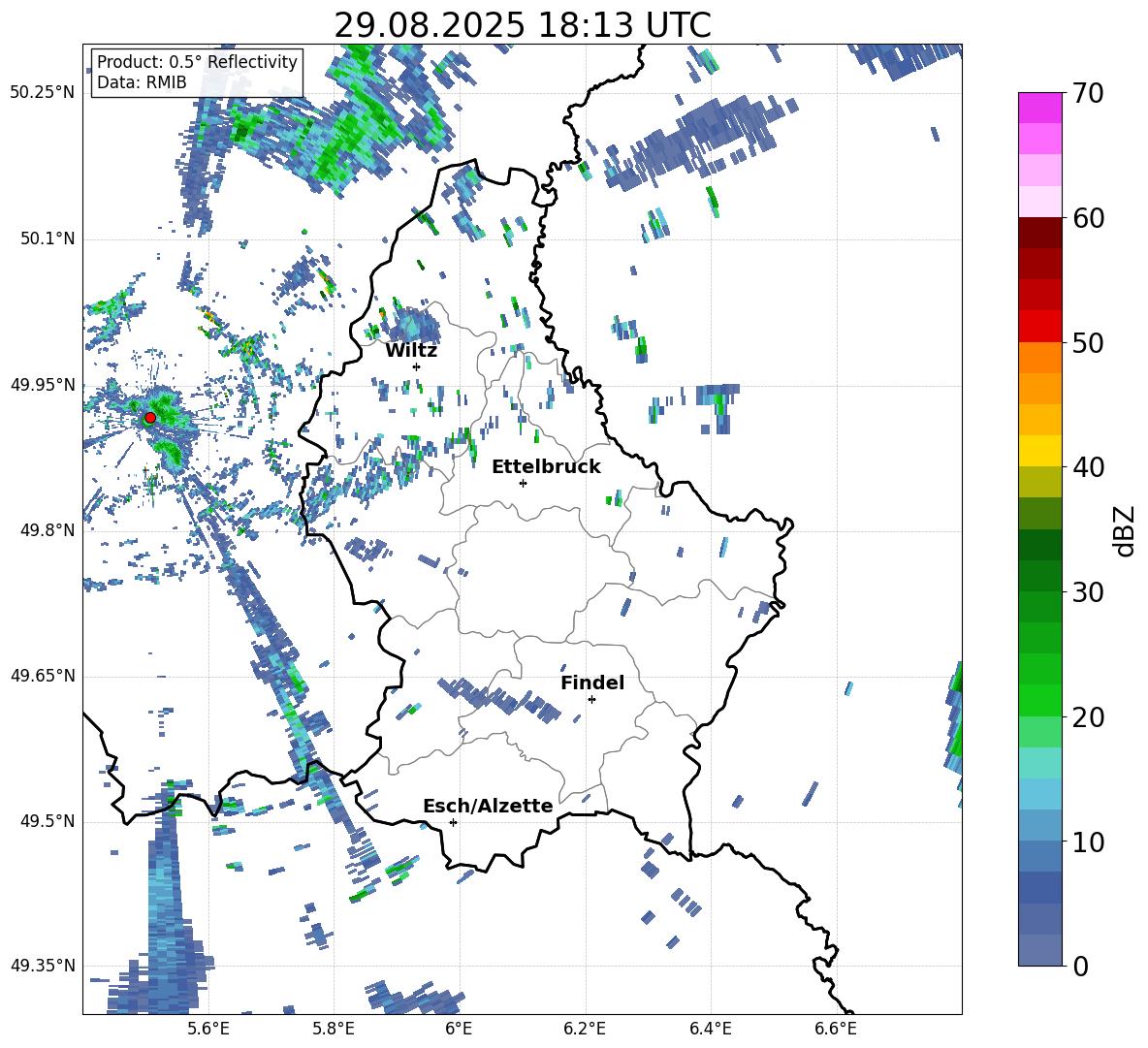The height and width of the screenshot is (1048, 1148).
Task: Click the latitude label 50.25°N
Action: (44, 93)
